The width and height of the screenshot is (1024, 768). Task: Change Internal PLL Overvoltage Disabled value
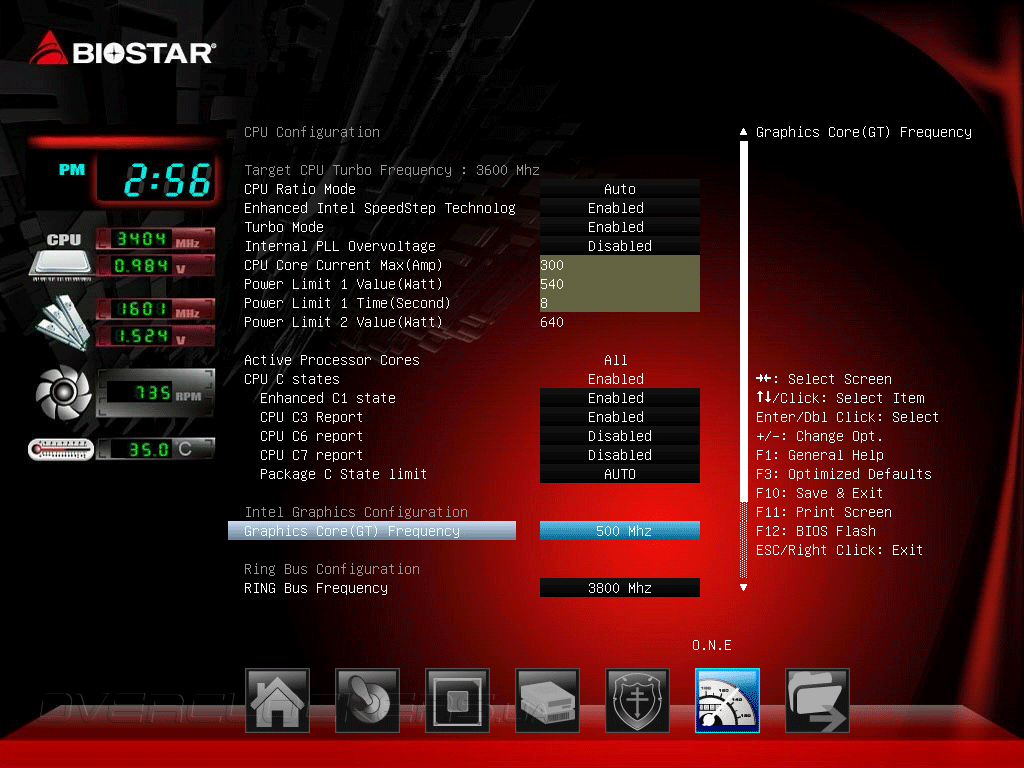pyautogui.click(x=620, y=246)
